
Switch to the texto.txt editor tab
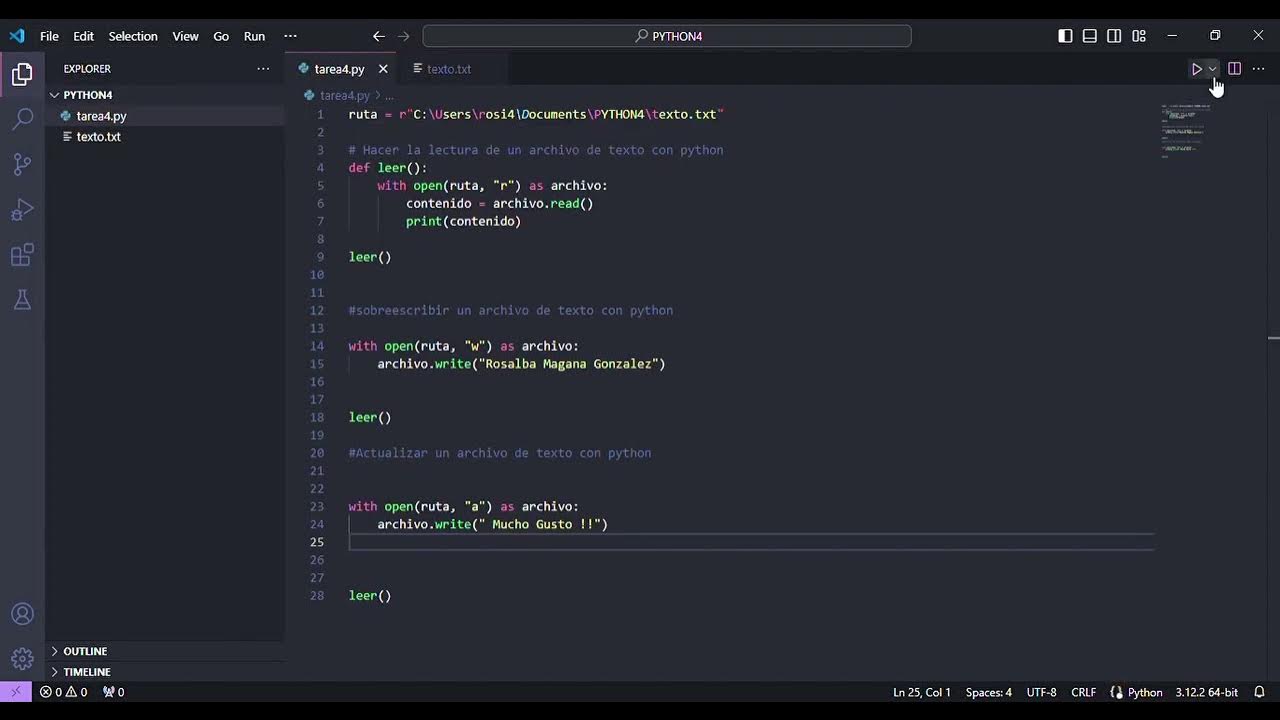[449, 69]
